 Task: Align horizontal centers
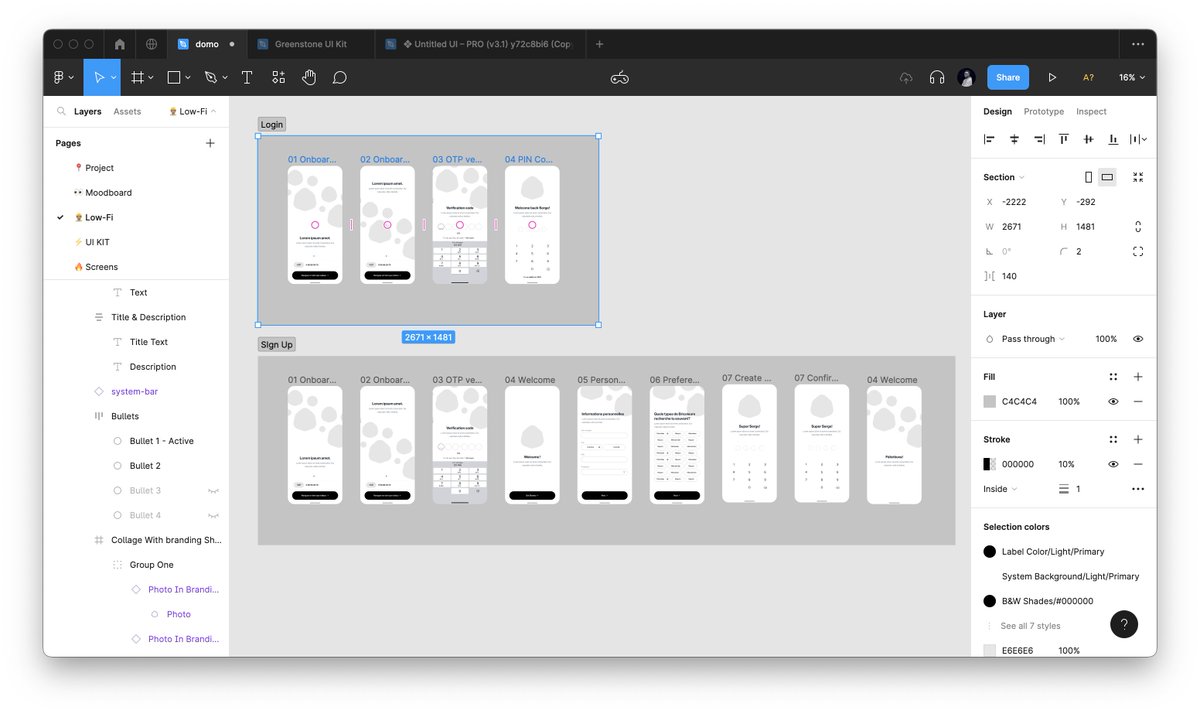[x=1014, y=140]
